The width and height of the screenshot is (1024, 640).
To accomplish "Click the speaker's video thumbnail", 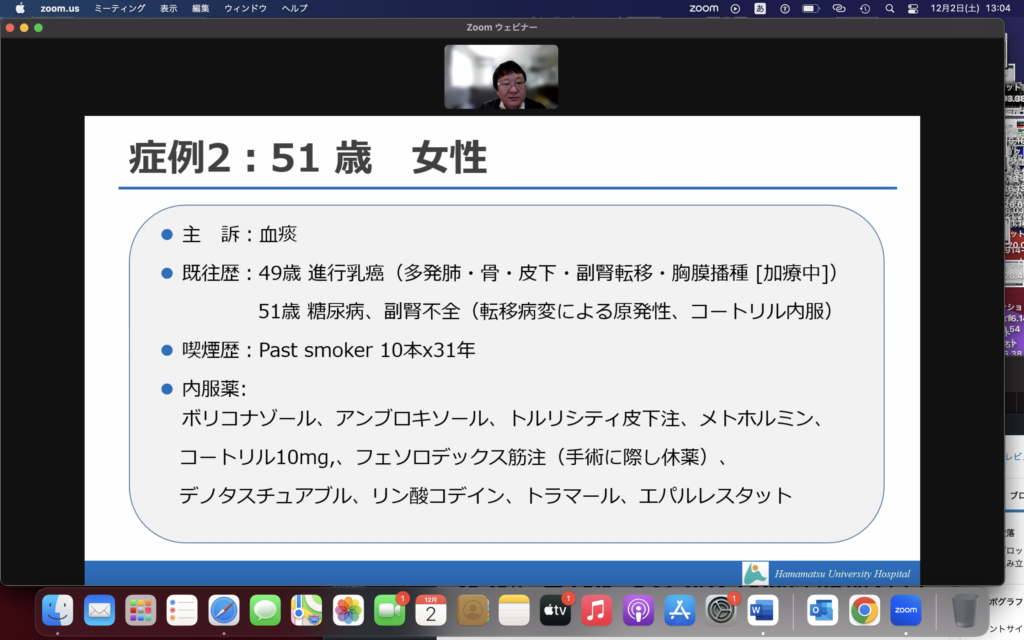I will pos(501,77).
